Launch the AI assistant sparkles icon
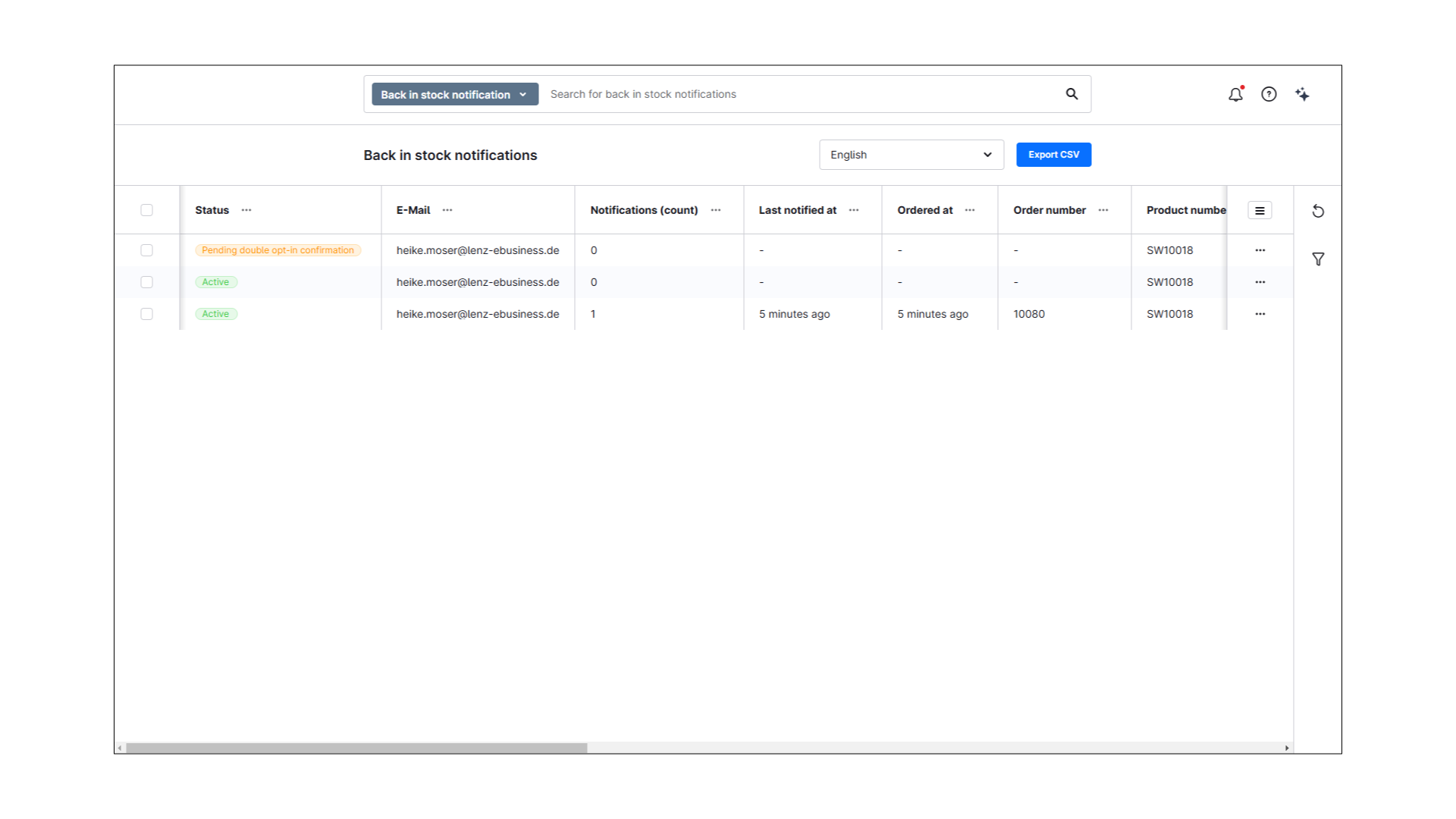The height and width of the screenshot is (819, 1456). click(x=1302, y=94)
